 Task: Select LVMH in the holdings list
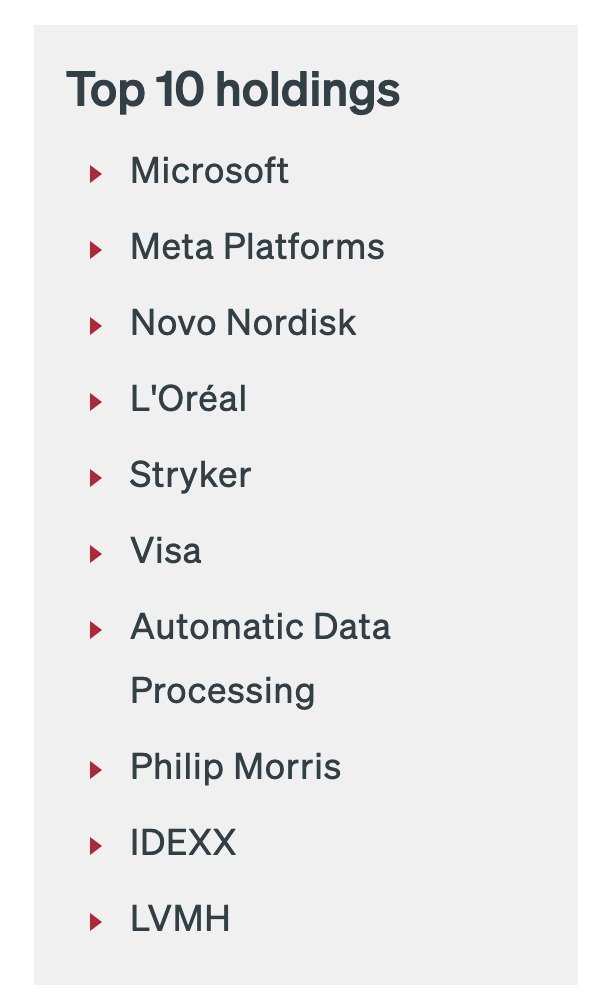(180, 919)
